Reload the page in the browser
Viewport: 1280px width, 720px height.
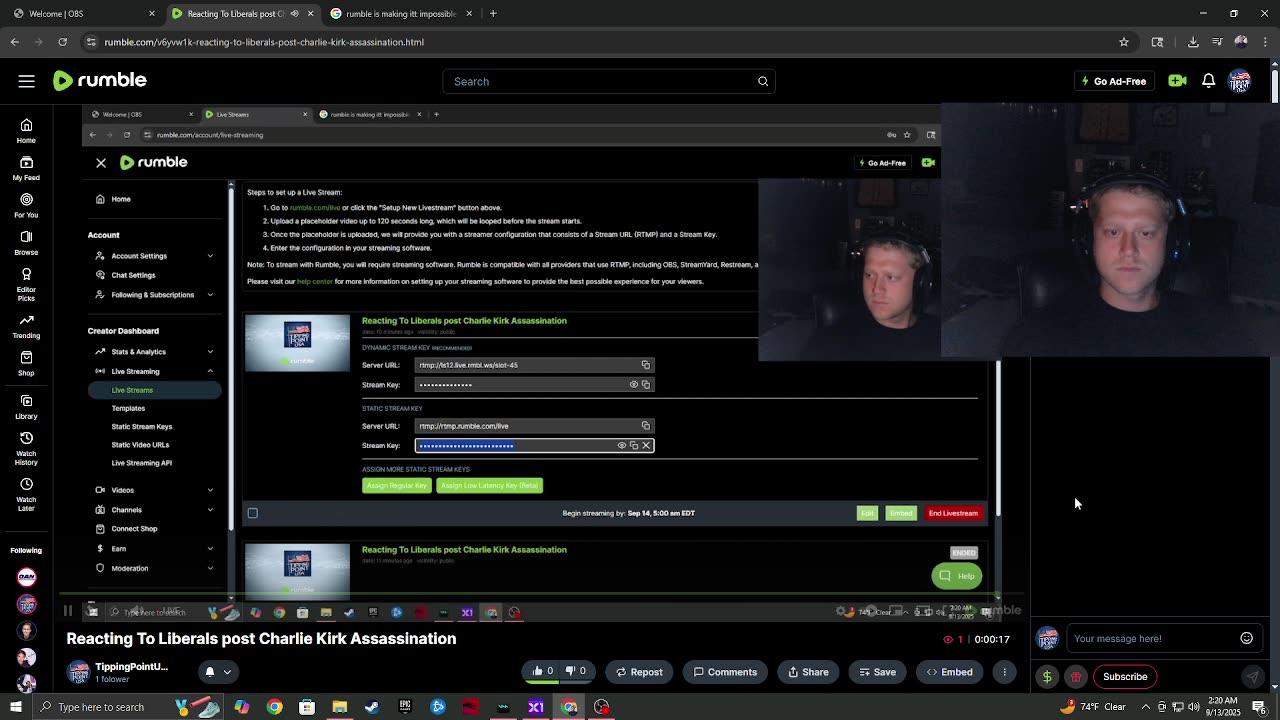point(62,42)
